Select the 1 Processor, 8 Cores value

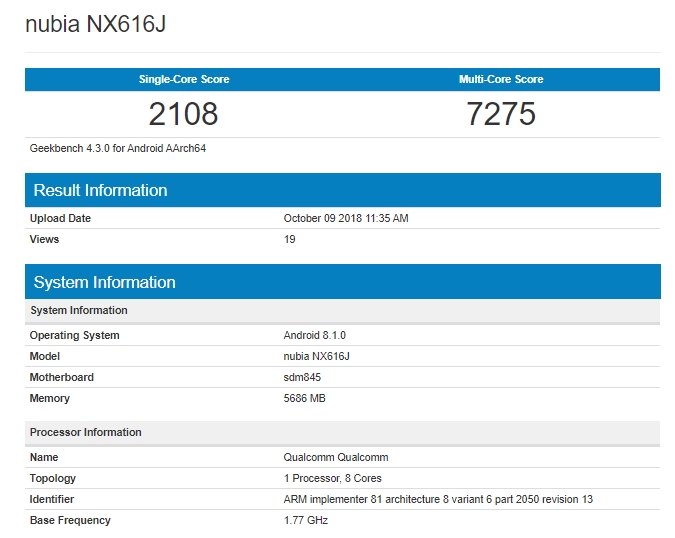[x=332, y=478]
